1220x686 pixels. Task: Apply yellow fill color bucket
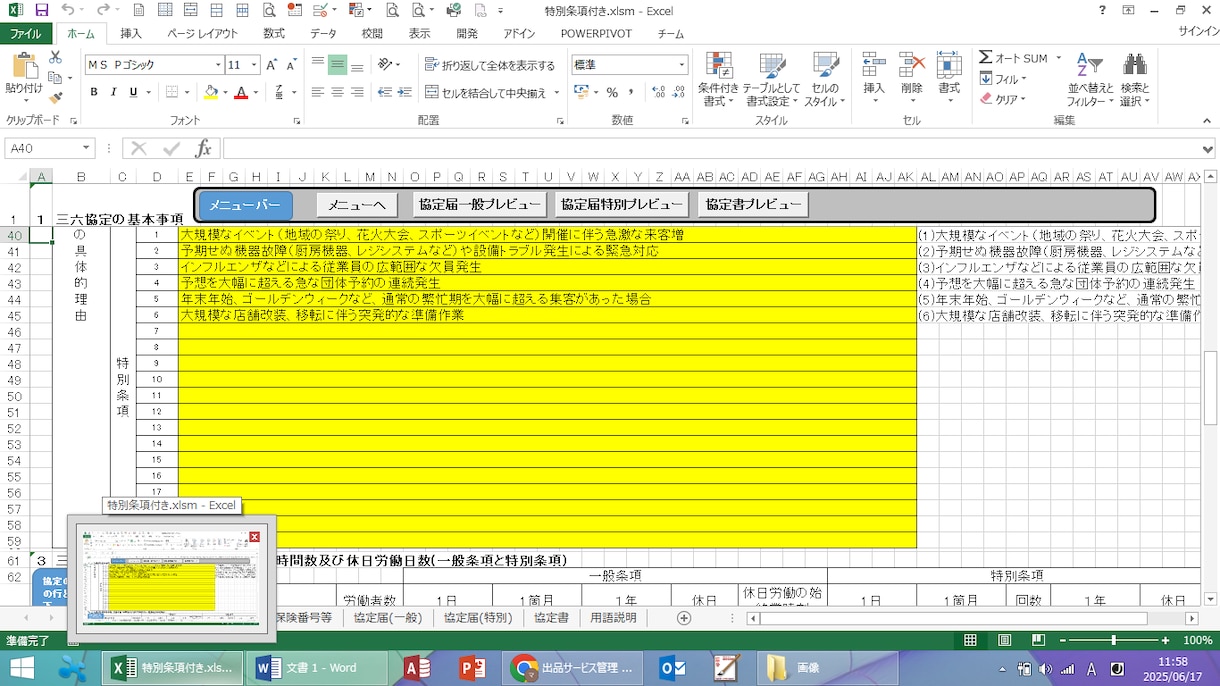point(210,92)
